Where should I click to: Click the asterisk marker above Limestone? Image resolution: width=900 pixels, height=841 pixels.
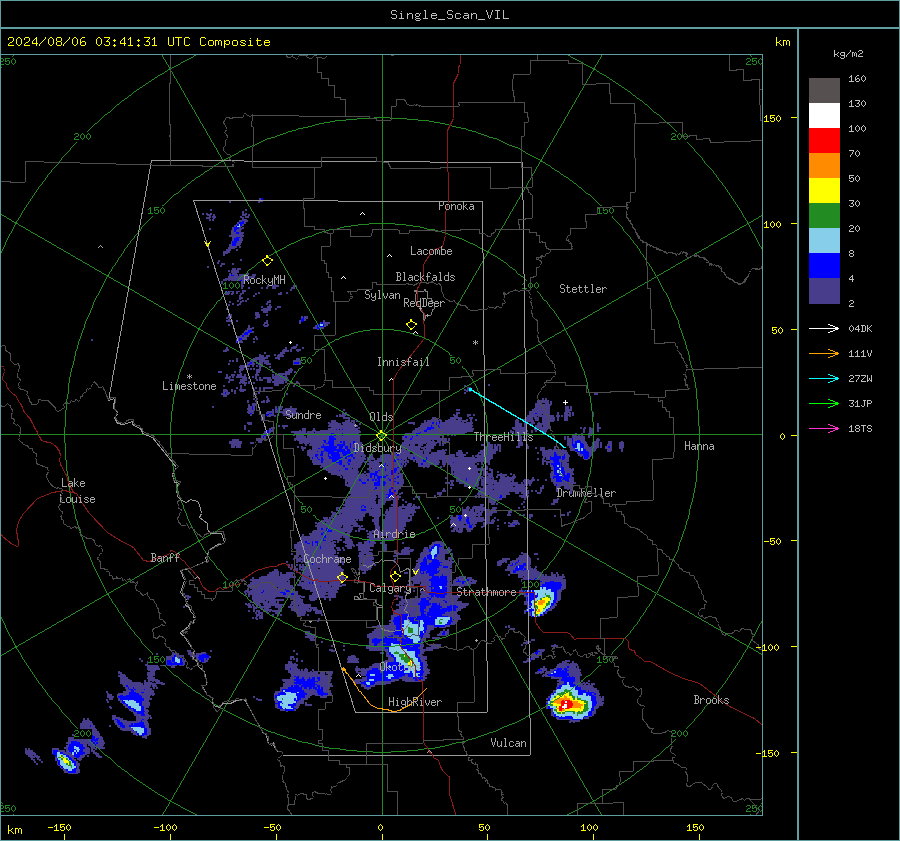point(189,377)
